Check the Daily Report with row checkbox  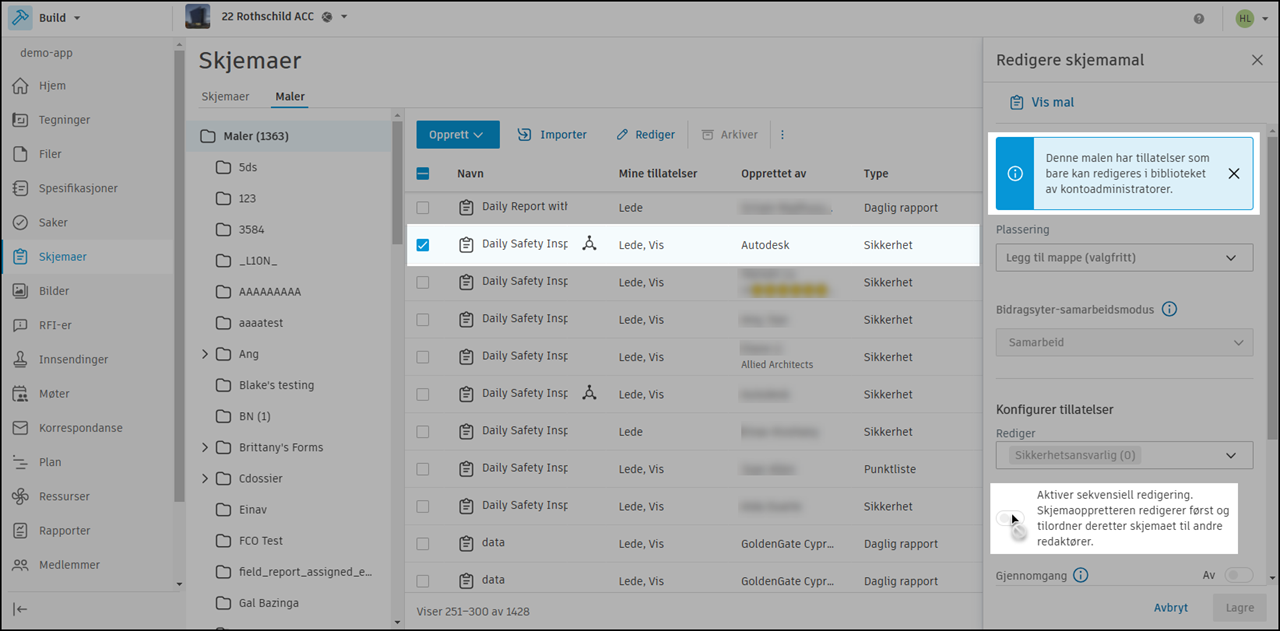tap(423, 207)
